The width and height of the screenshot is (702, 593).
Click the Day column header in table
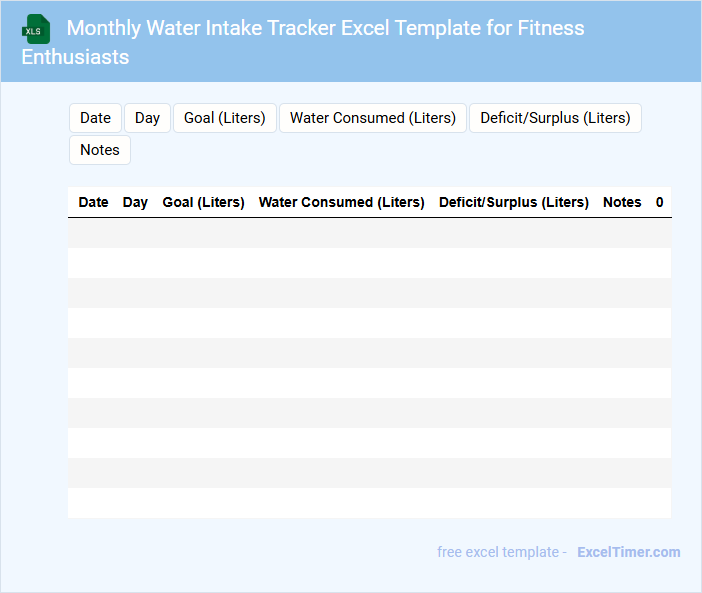135,202
